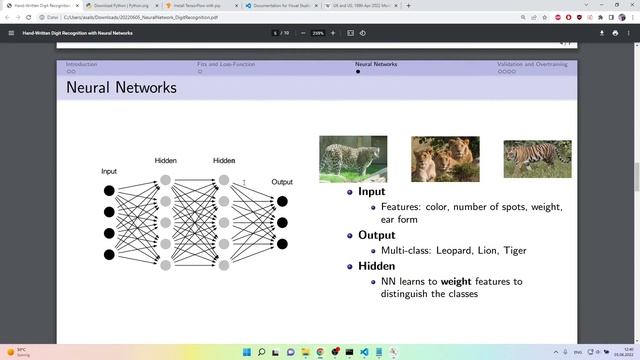Open the tab search dropdown arrow
This screenshot has width=640, height=360.
click(586, 5)
